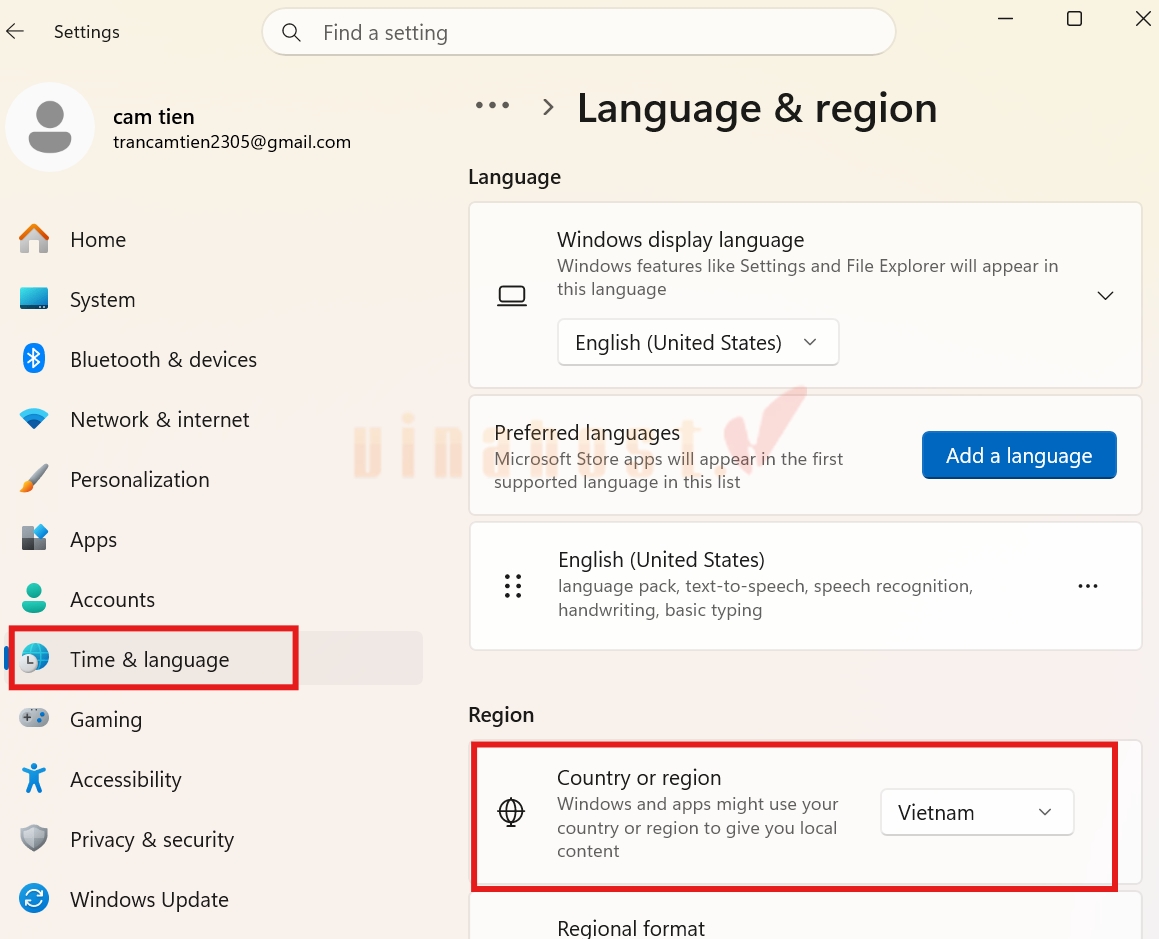
Task: Click the Apps icon in sidebar
Action: pos(34,539)
